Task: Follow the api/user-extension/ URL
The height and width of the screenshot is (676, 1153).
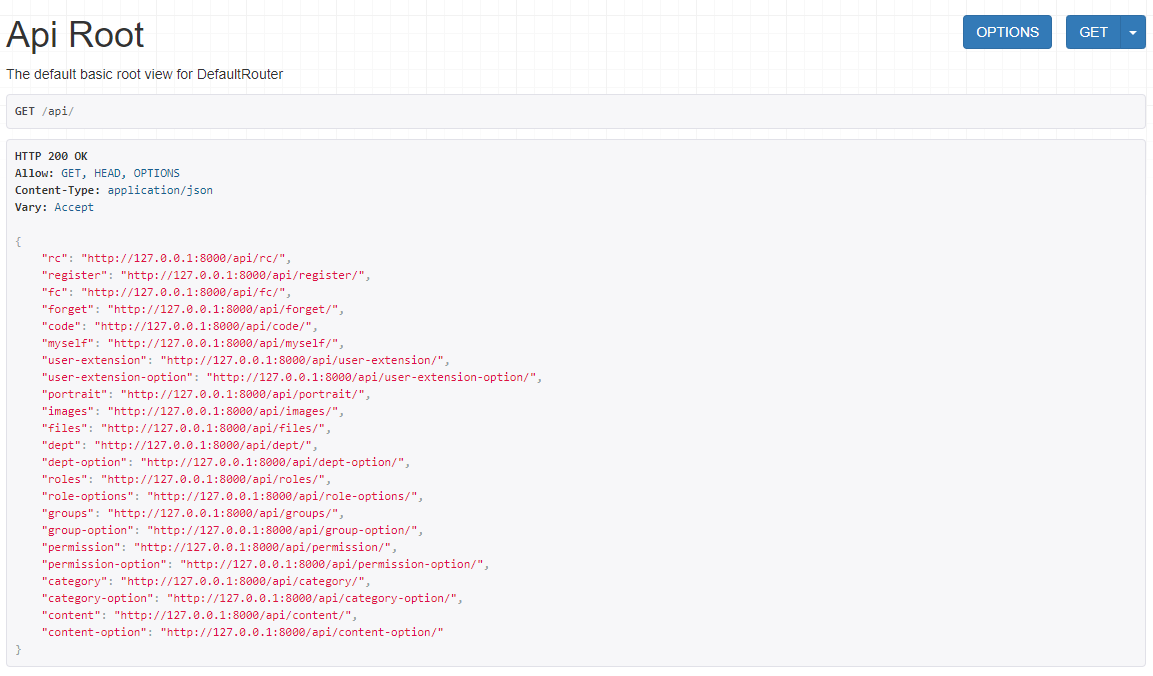Action: point(305,360)
